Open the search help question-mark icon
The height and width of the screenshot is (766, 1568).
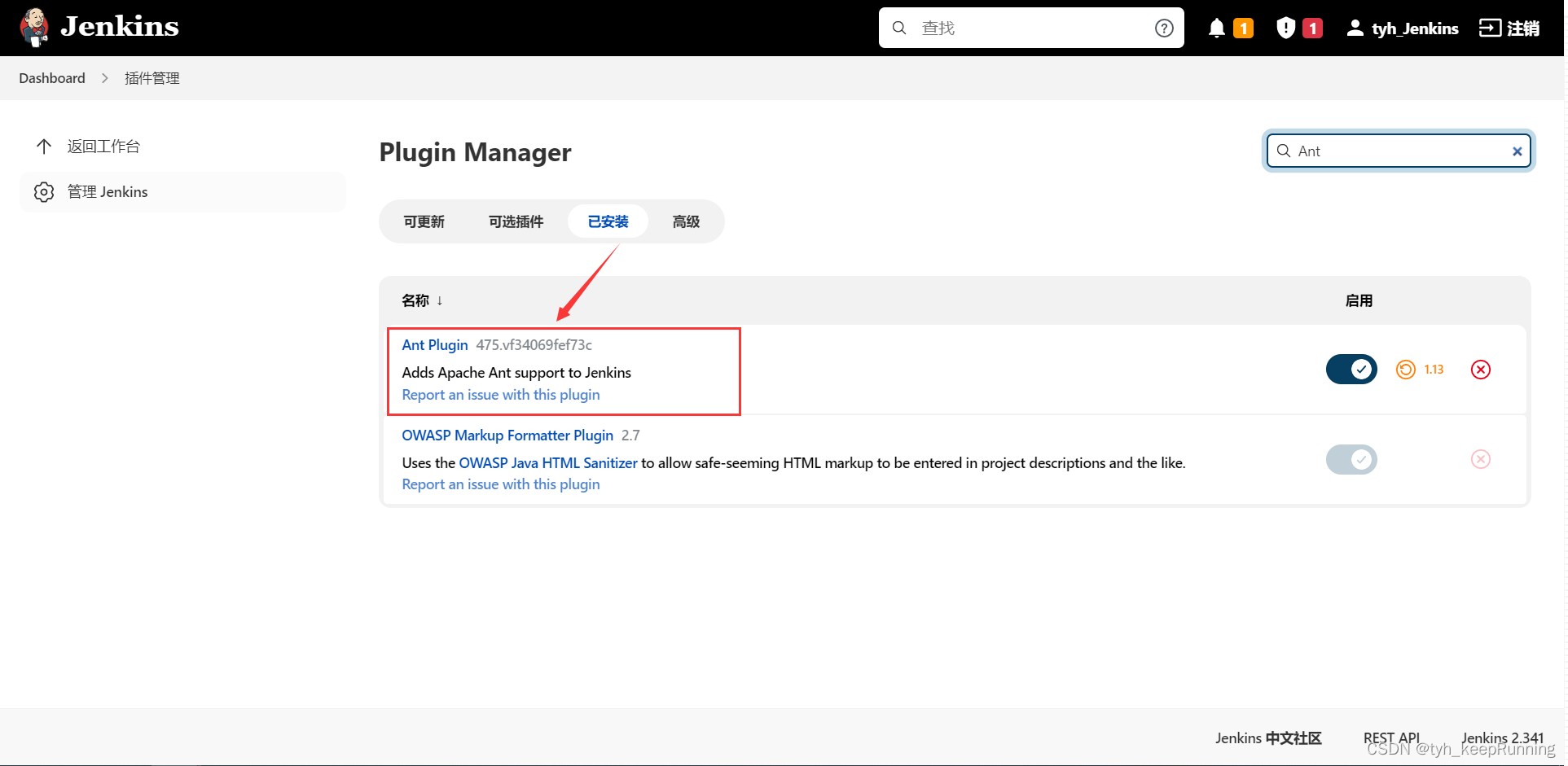(x=1164, y=28)
